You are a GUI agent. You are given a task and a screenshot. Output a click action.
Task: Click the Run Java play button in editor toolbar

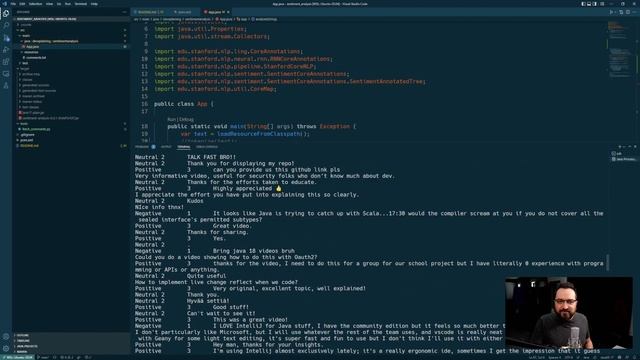point(612,12)
